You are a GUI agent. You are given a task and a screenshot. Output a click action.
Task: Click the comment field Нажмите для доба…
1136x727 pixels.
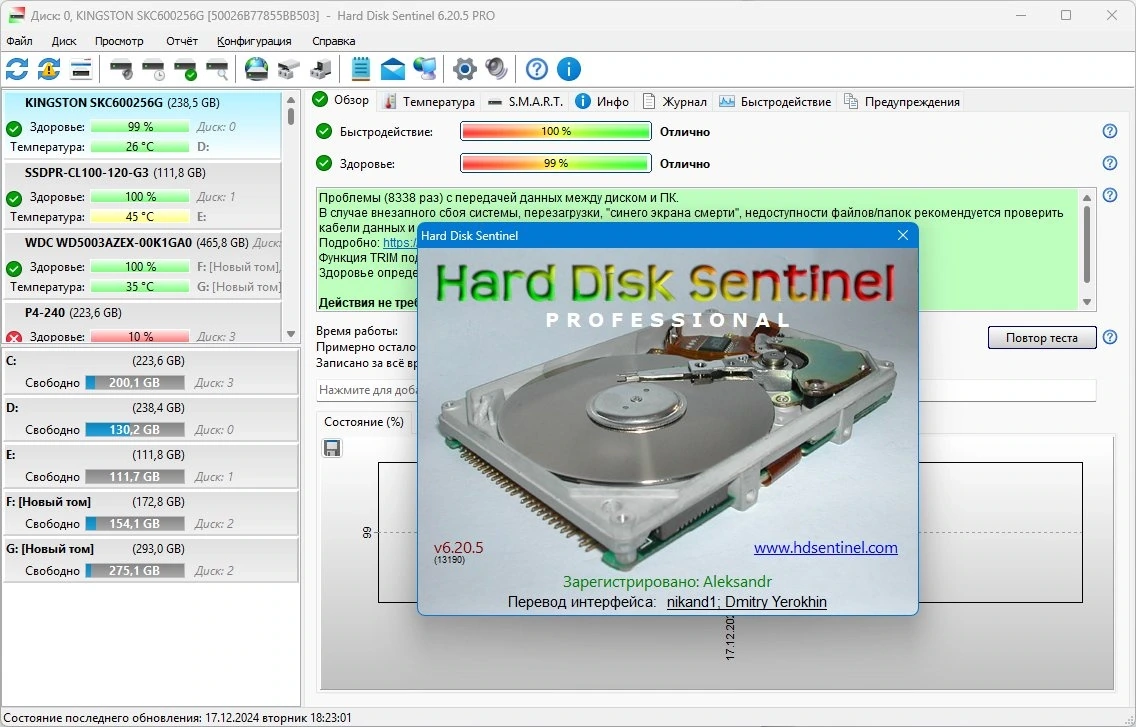pyautogui.click(x=706, y=390)
